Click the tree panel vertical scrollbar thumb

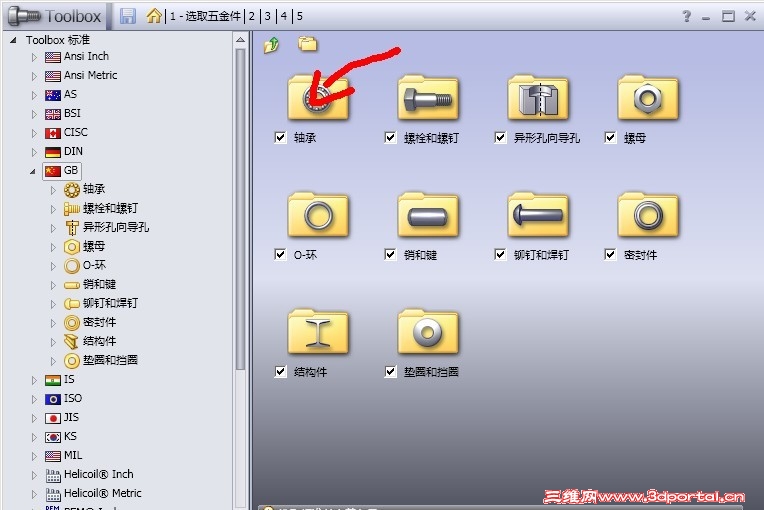pos(240,209)
